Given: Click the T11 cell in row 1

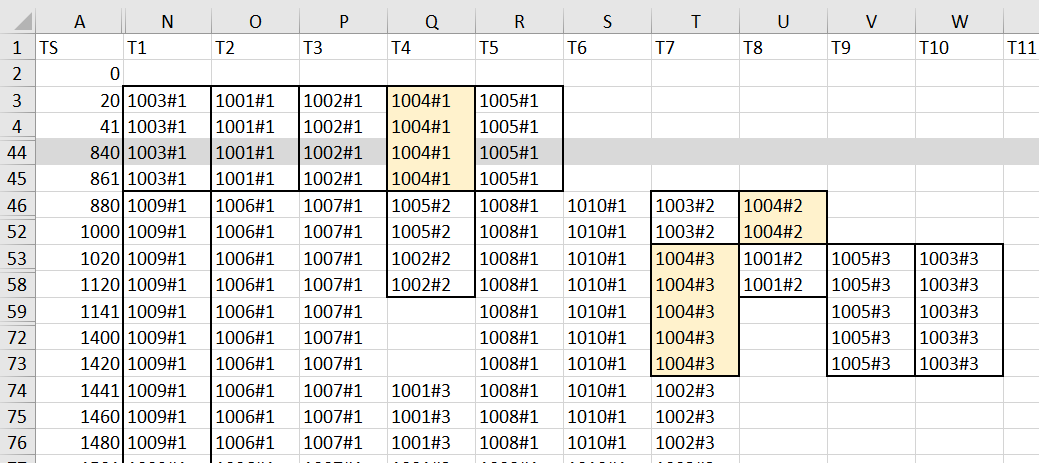Looking at the screenshot, I should tap(1022, 47).
